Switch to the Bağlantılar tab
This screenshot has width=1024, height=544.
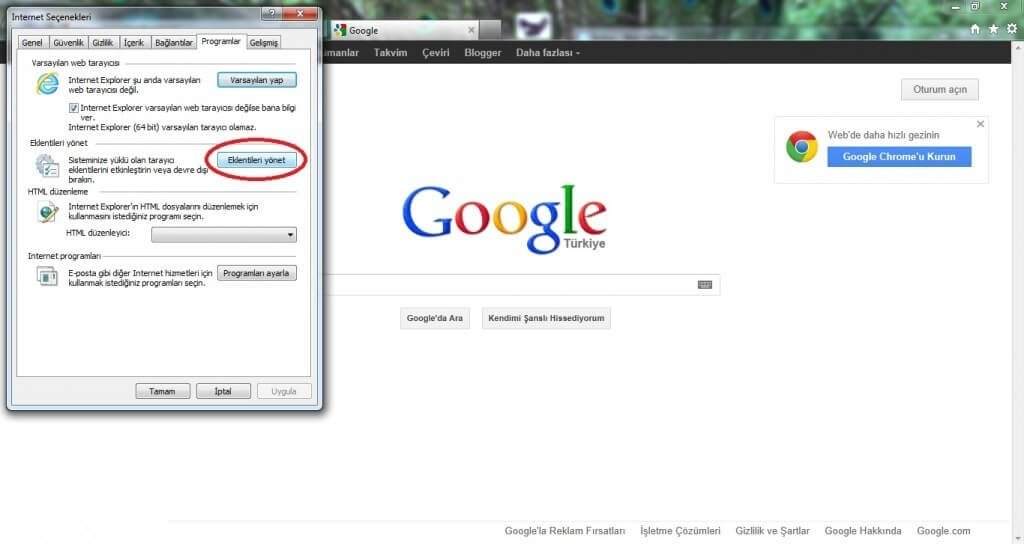[174, 42]
